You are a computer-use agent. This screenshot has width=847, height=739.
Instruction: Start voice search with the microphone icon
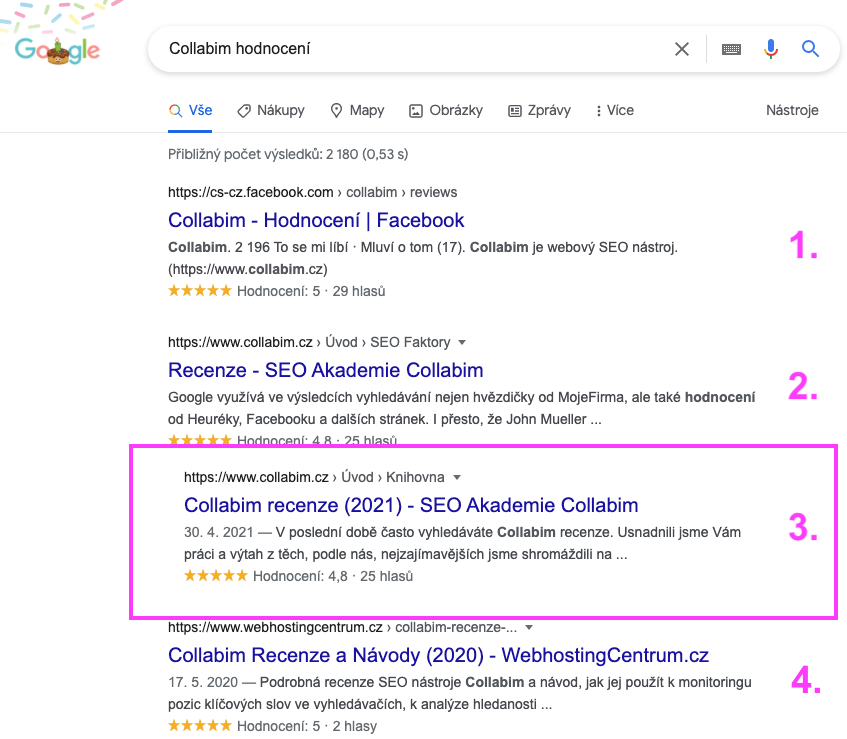(x=771, y=49)
